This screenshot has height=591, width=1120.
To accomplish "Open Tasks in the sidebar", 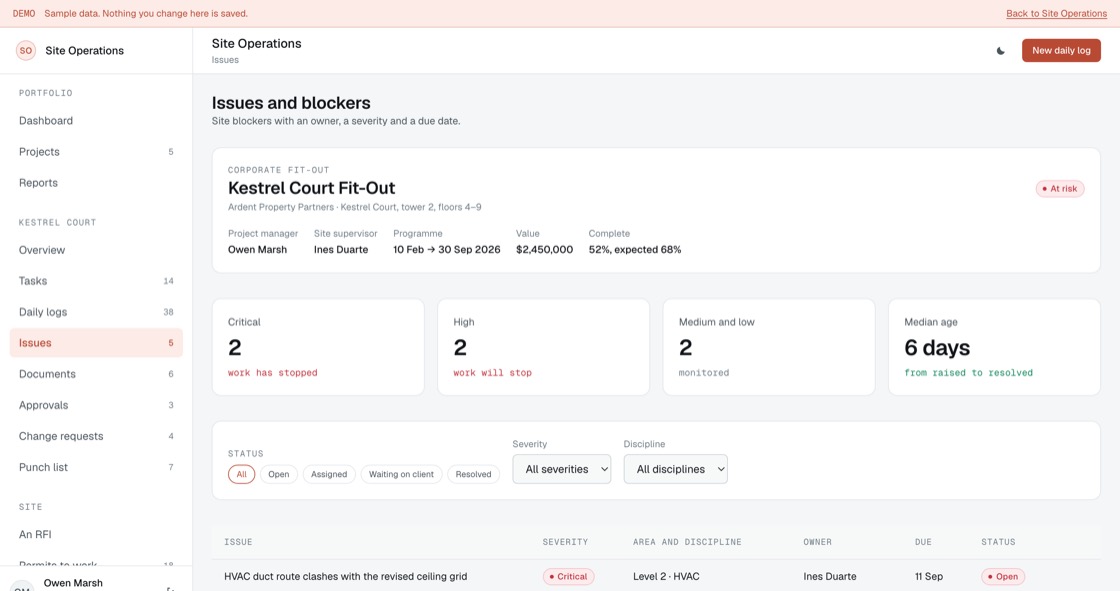I will [x=96, y=281].
